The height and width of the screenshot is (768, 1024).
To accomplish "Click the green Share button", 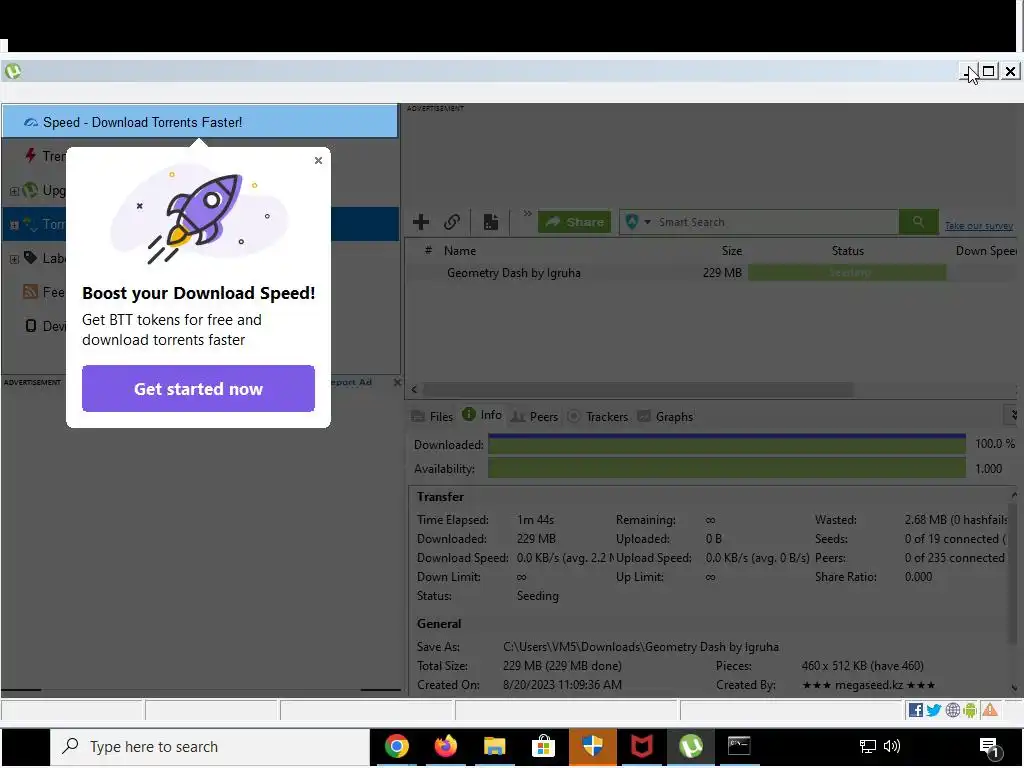I will [x=575, y=222].
